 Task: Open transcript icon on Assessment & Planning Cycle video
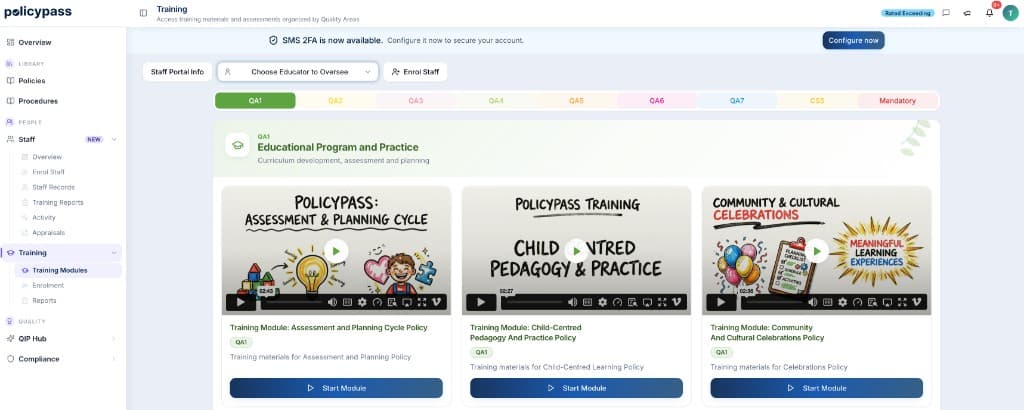(392, 302)
